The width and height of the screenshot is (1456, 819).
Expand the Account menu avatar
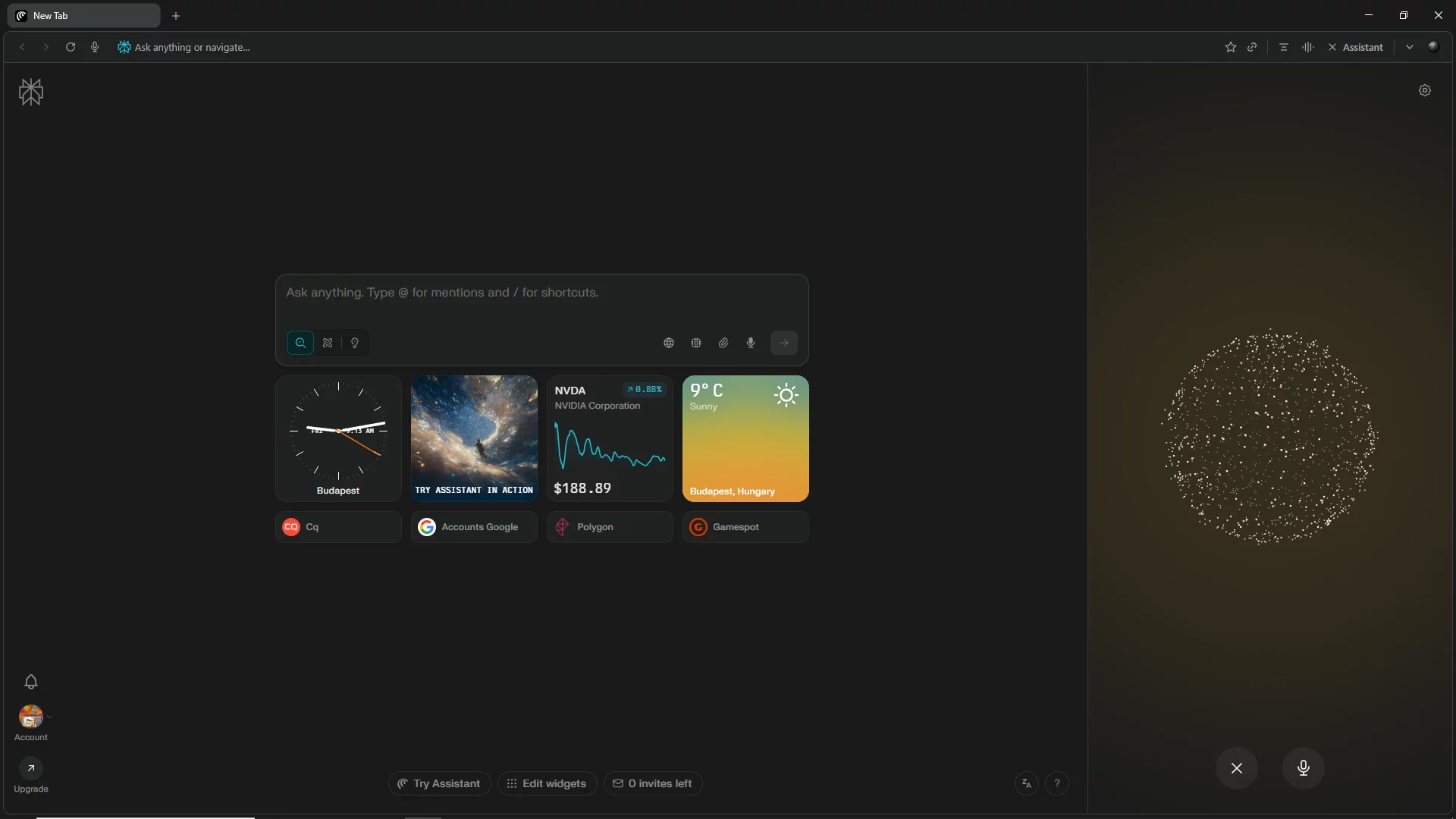click(x=31, y=717)
